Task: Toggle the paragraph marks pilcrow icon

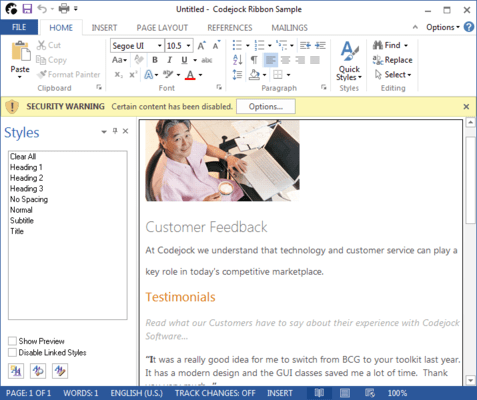Action: (254, 60)
